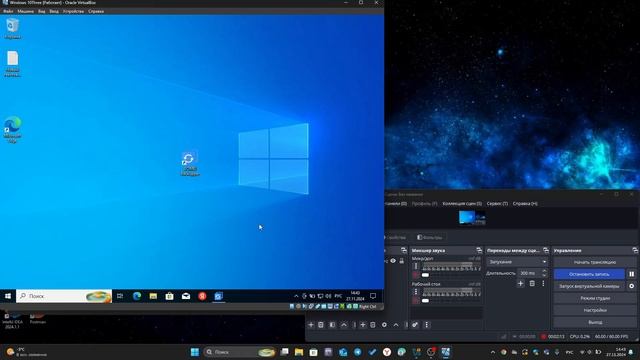Select the OBS preview thumbnail
This screenshot has height=360, width=640.
472,218
